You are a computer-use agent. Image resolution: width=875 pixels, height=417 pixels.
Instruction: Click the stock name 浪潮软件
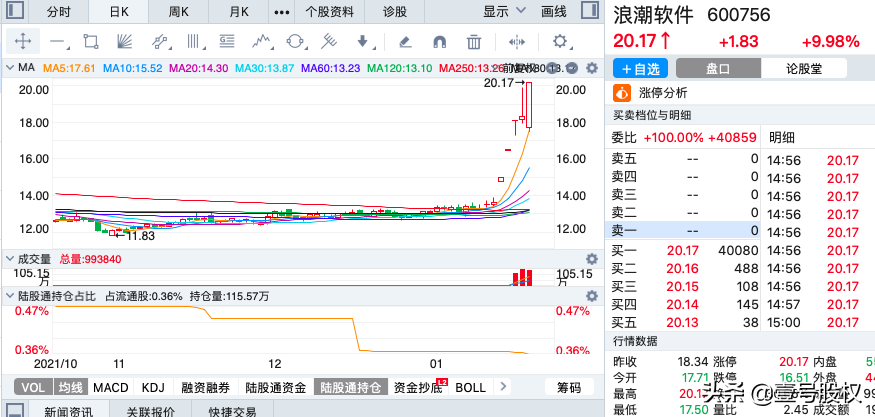(653, 15)
